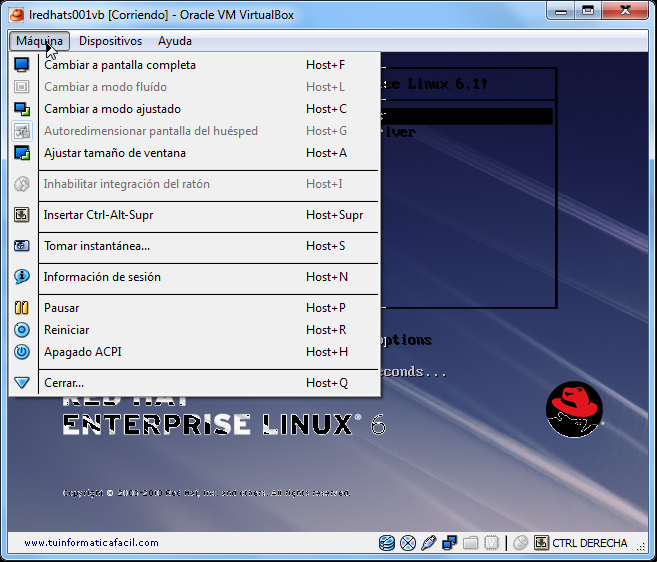The image size is (657, 562).
Task: Select Reiniciar menu entry
Action: click(209, 330)
